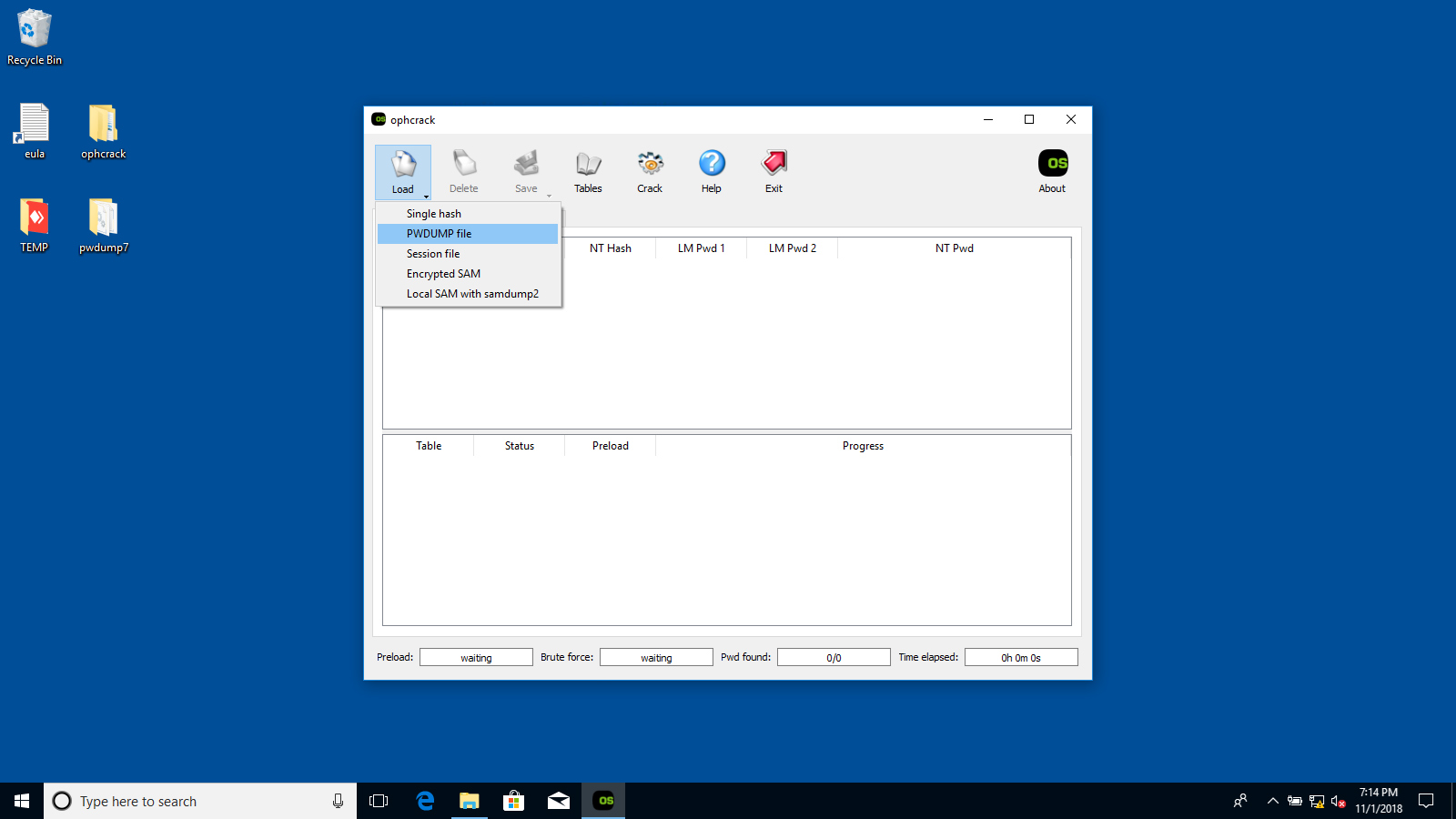The height and width of the screenshot is (819, 1456).
Task: Click the Delete toolbar icon
Action: point(463,172)
